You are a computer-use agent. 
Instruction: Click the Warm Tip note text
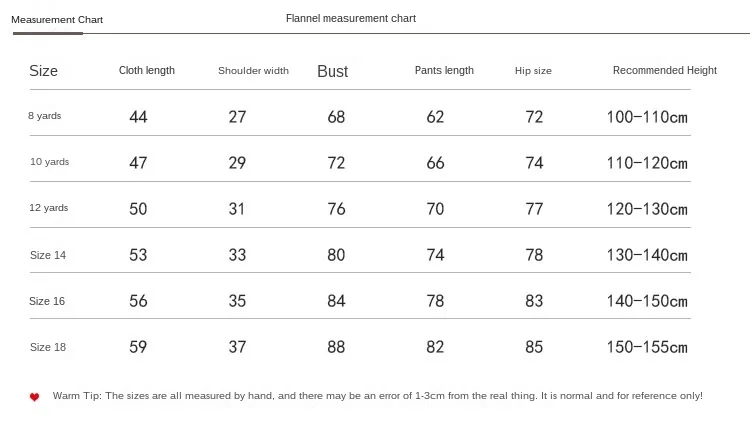[x=377, y=396]
